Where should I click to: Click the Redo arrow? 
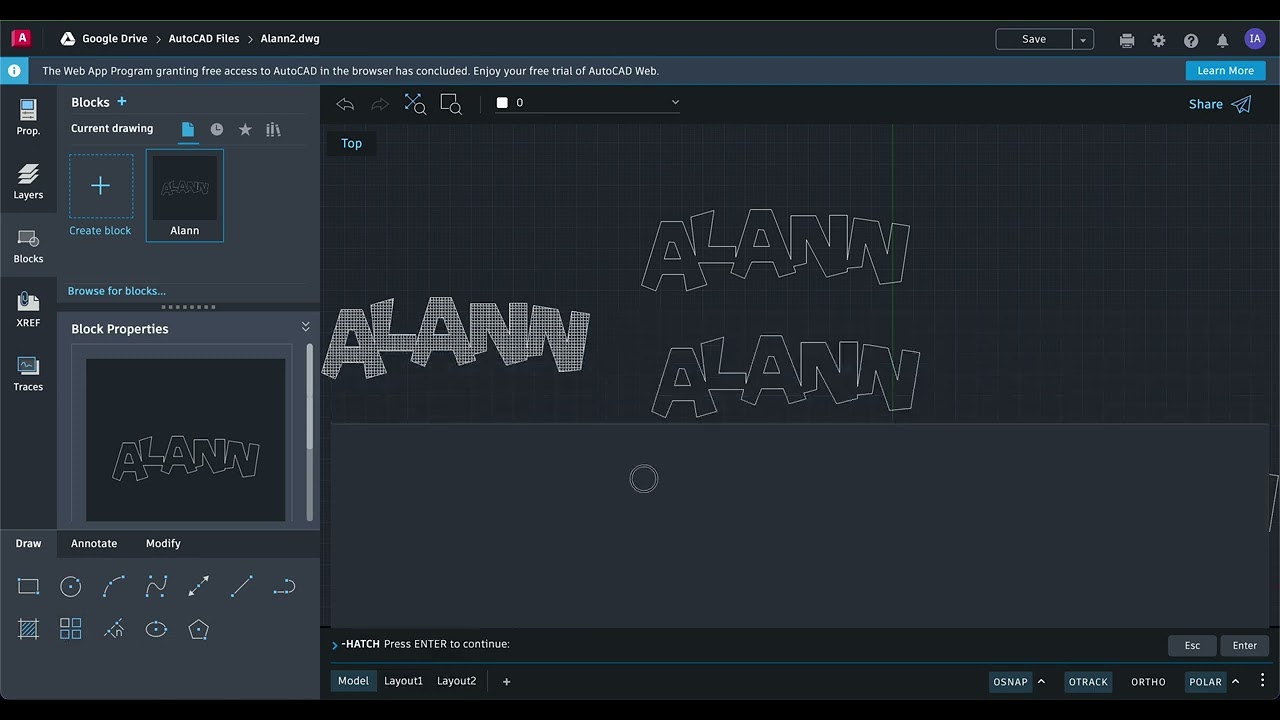379,104
